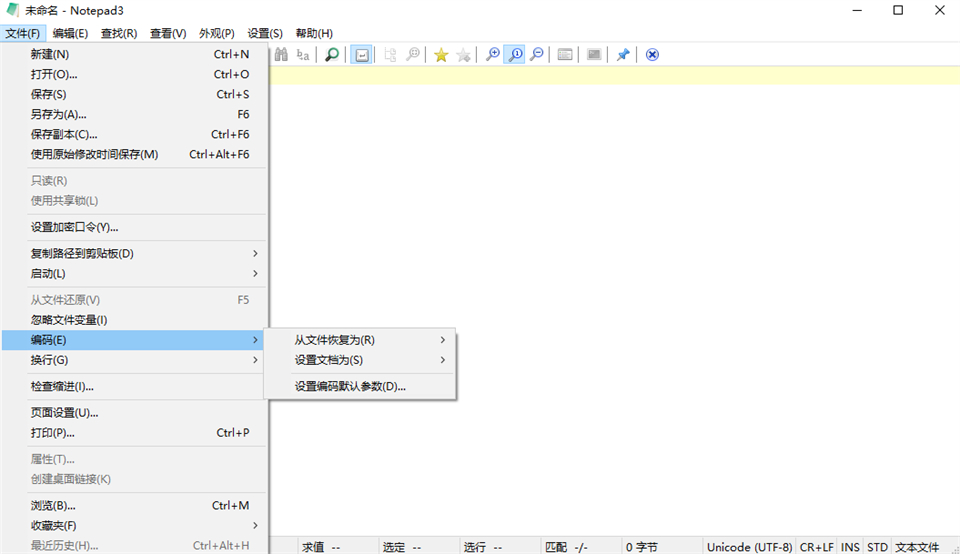Toggle 忽略文件变量(I) menu option
This screenshot has height=554, width=960.
pyautogui.click(x=135, y=320)
